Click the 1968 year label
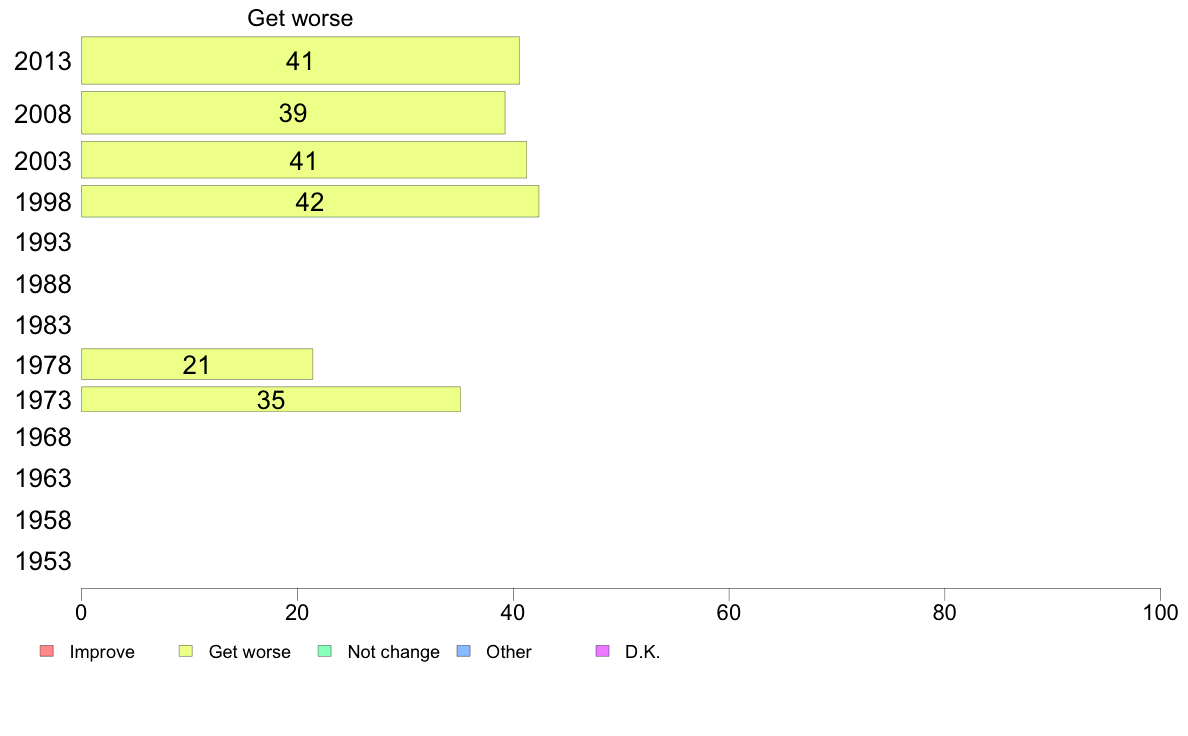1188x736 pixels. pyautogui.click(x=43, y=437)
